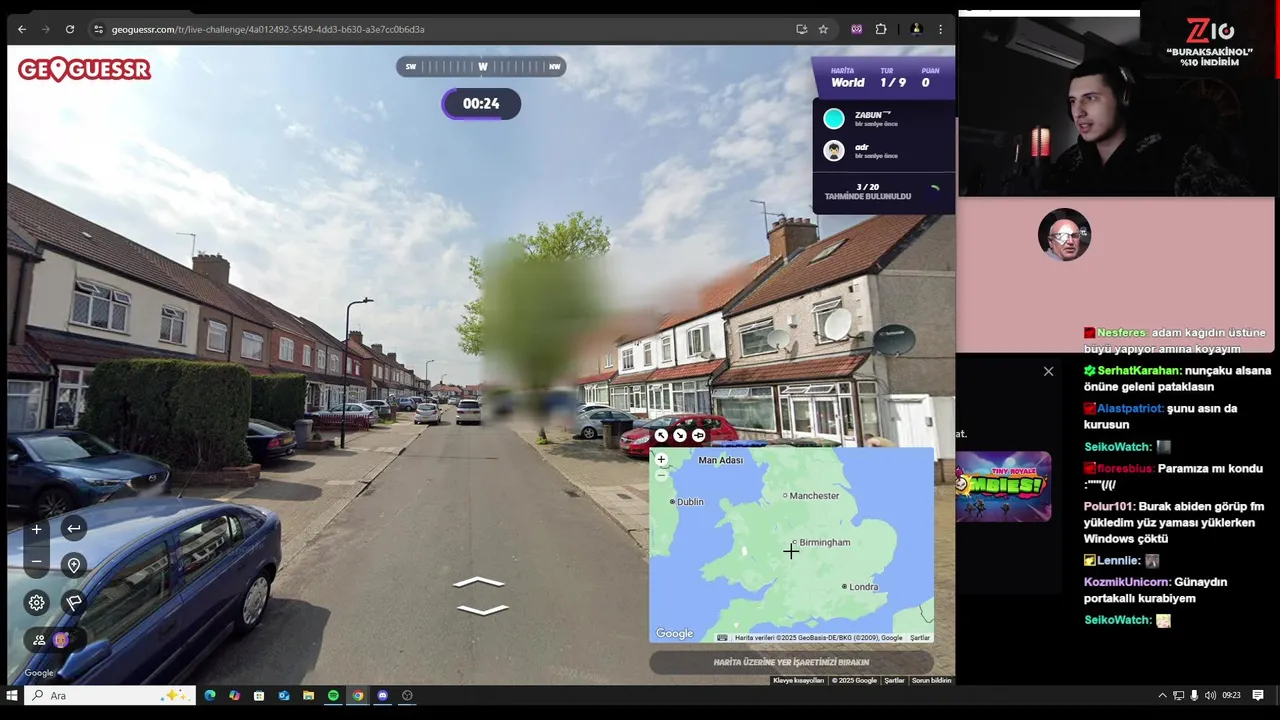The width and height of the screenshot is (1280, 720).
Task: Open the install/cast icon in the address bar
Action: coord(801,29)
